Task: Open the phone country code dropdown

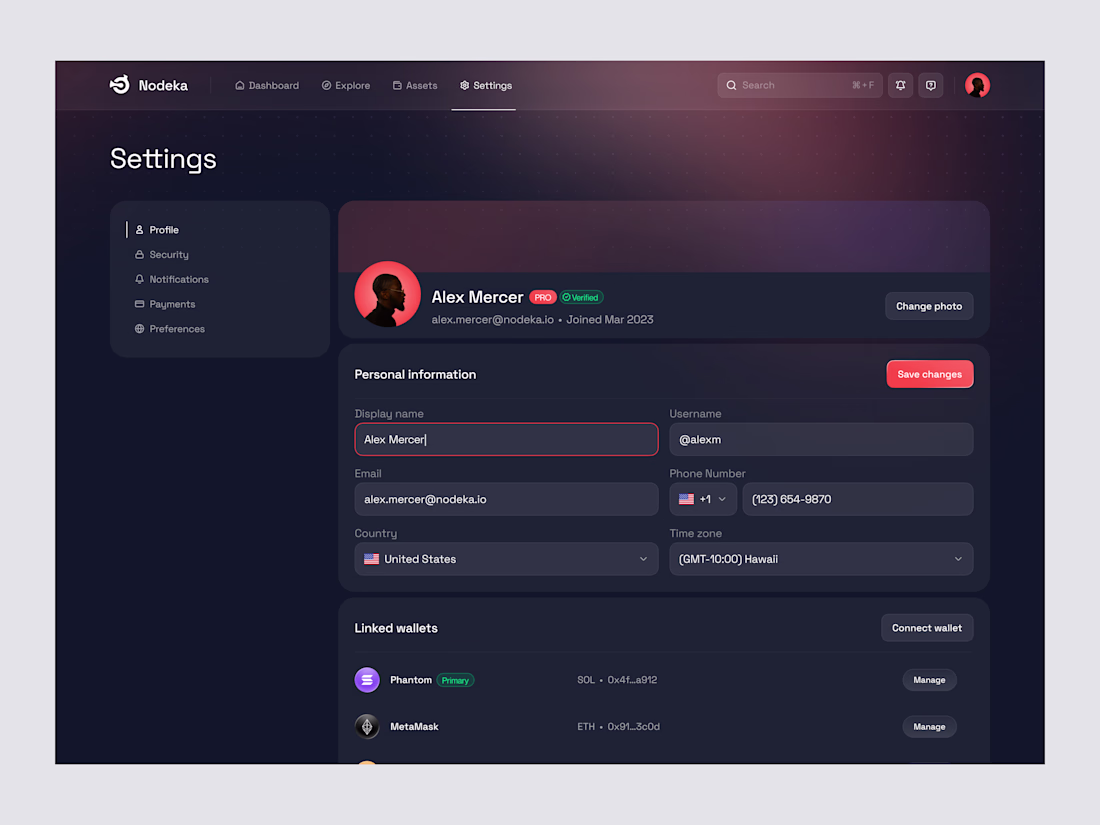Action: click(703, 499)
